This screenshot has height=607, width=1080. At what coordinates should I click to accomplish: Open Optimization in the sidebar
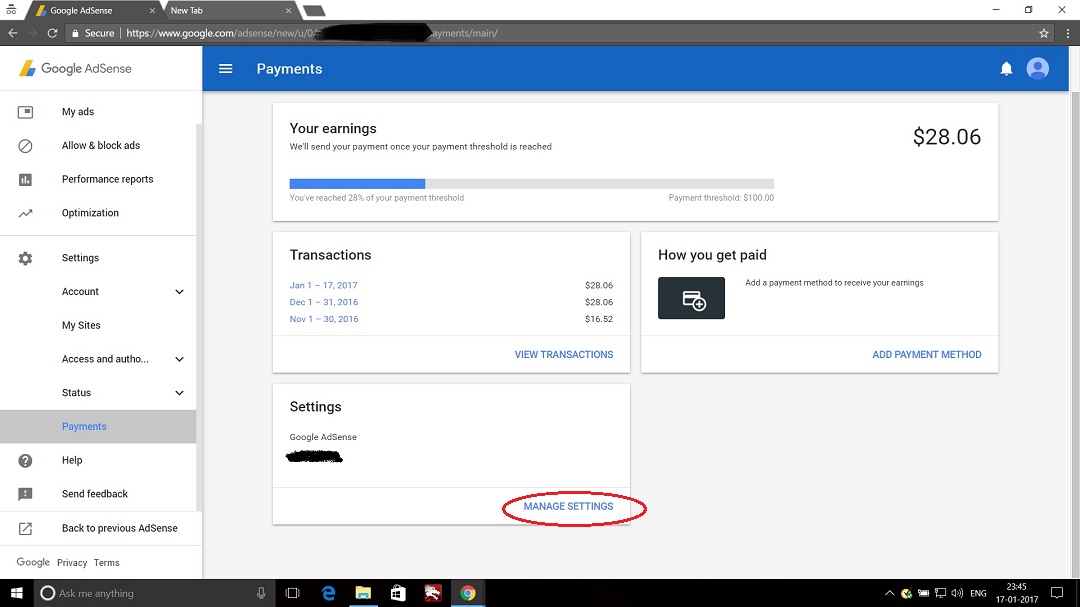[x=90, y=213]
